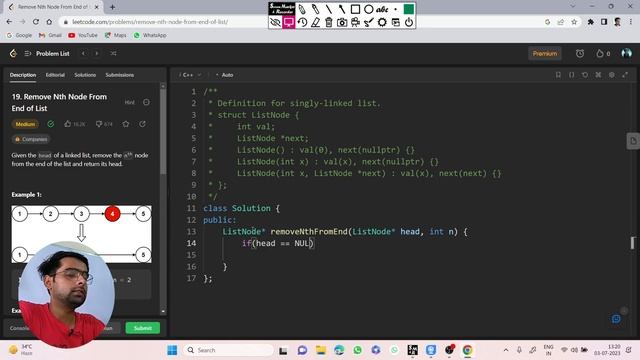Open editor settings gear icon

[x=611, y=75]
